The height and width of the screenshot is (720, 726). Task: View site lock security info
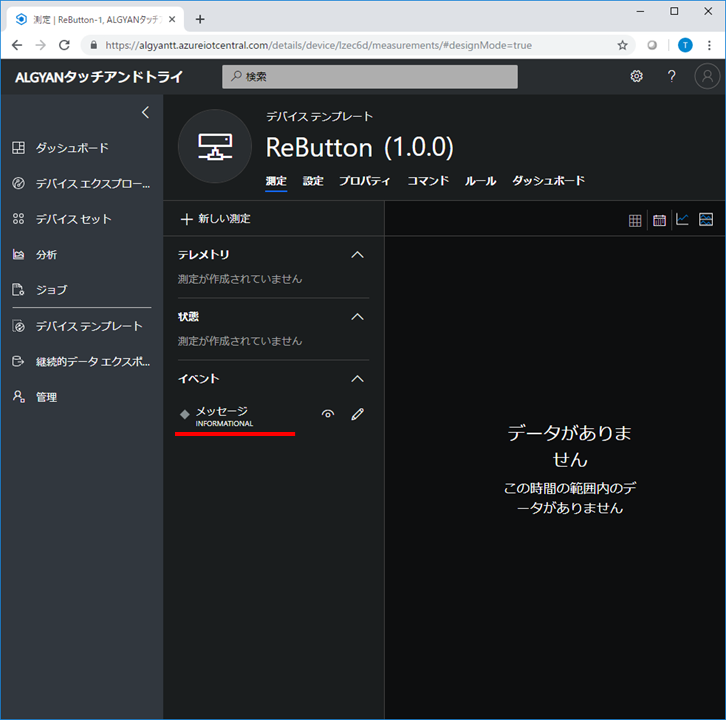point(94,45)
